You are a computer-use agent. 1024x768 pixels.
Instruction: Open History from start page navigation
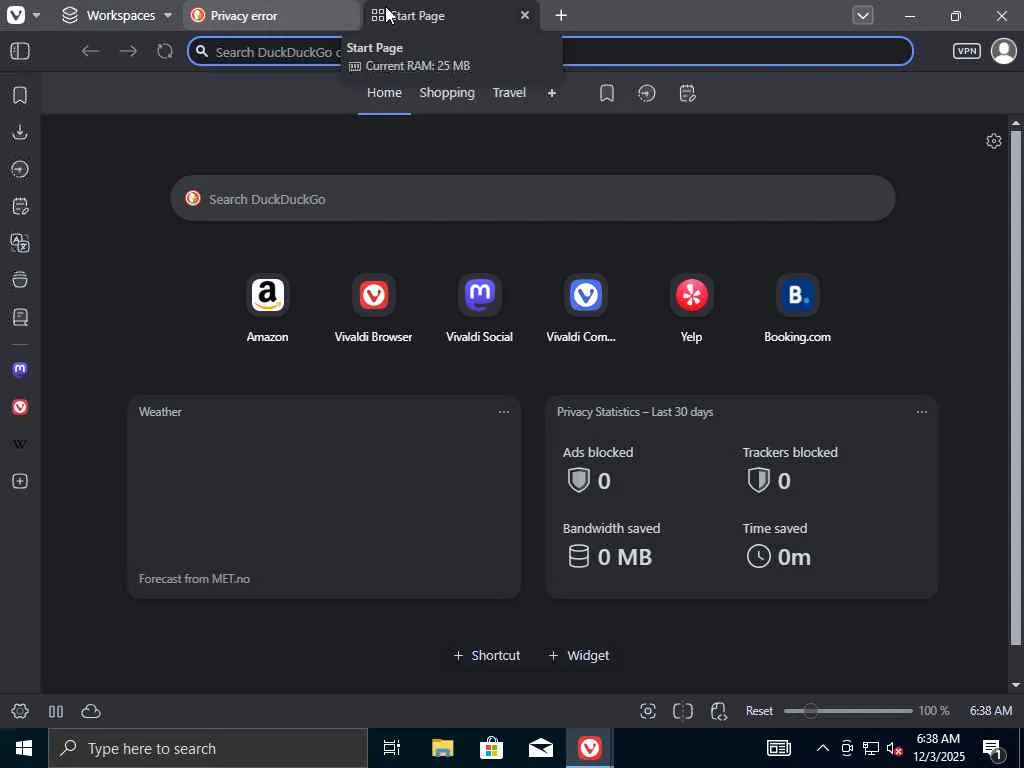coord(647,93)
